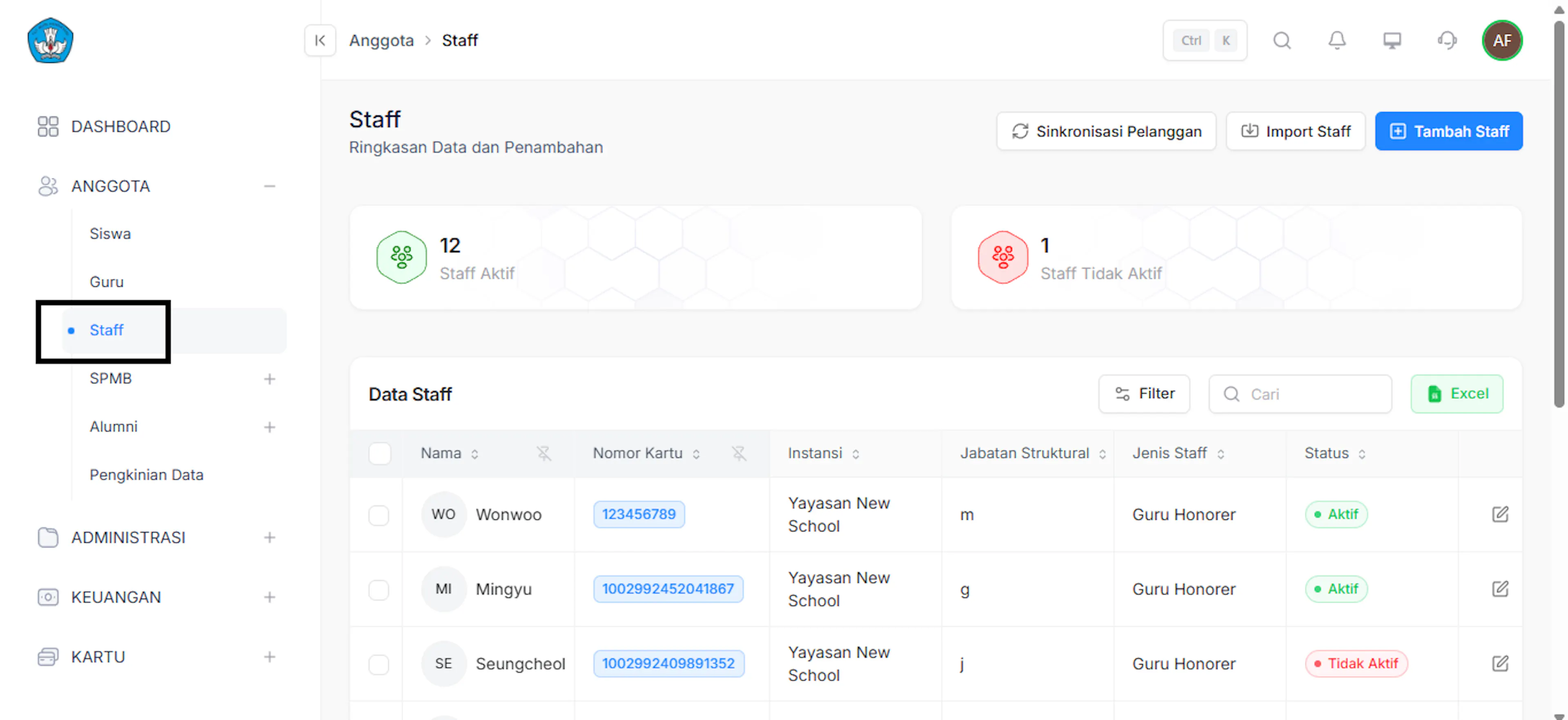Click the Administrasi folder icon
Image resolution: width=1568 pixels, height=720 pixels.
[x=47, y=537]
